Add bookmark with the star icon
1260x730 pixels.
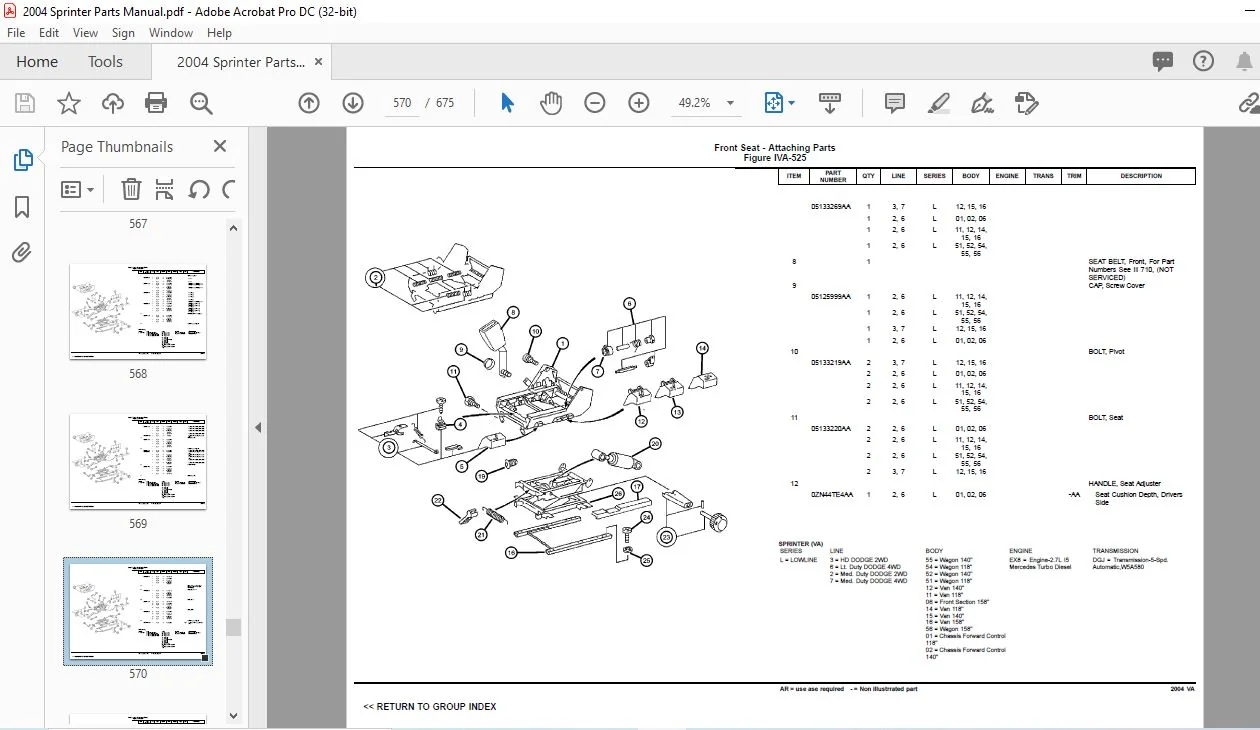[68, 103]
